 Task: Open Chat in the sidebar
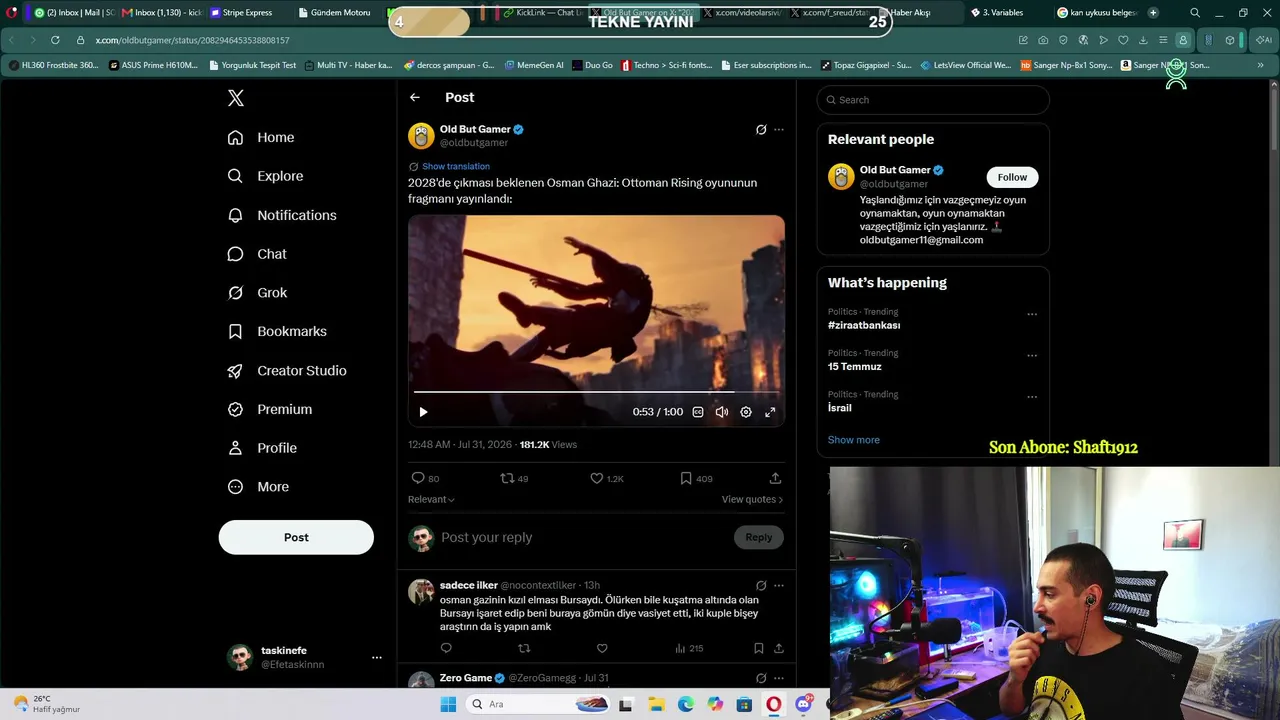(x=257, y=254)
